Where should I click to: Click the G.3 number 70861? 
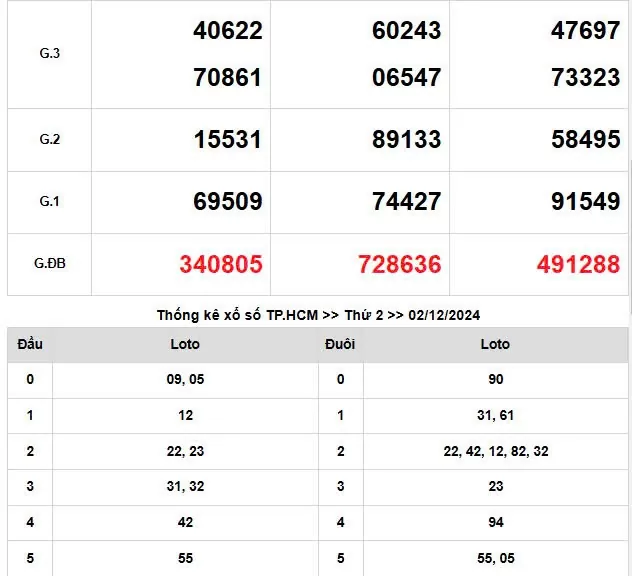click(228, 77)
